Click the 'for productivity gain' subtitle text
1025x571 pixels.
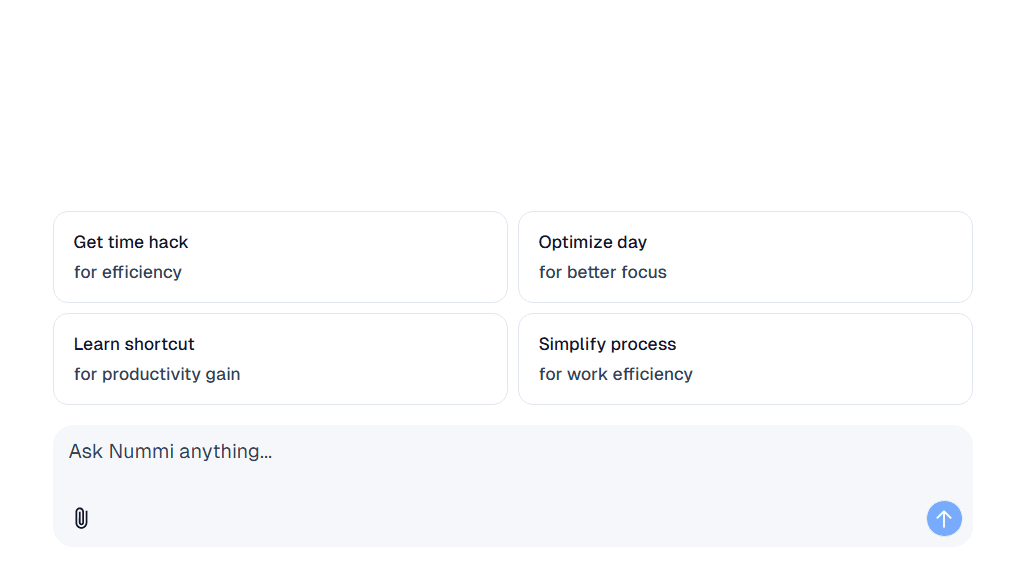(x=157, y=374)
